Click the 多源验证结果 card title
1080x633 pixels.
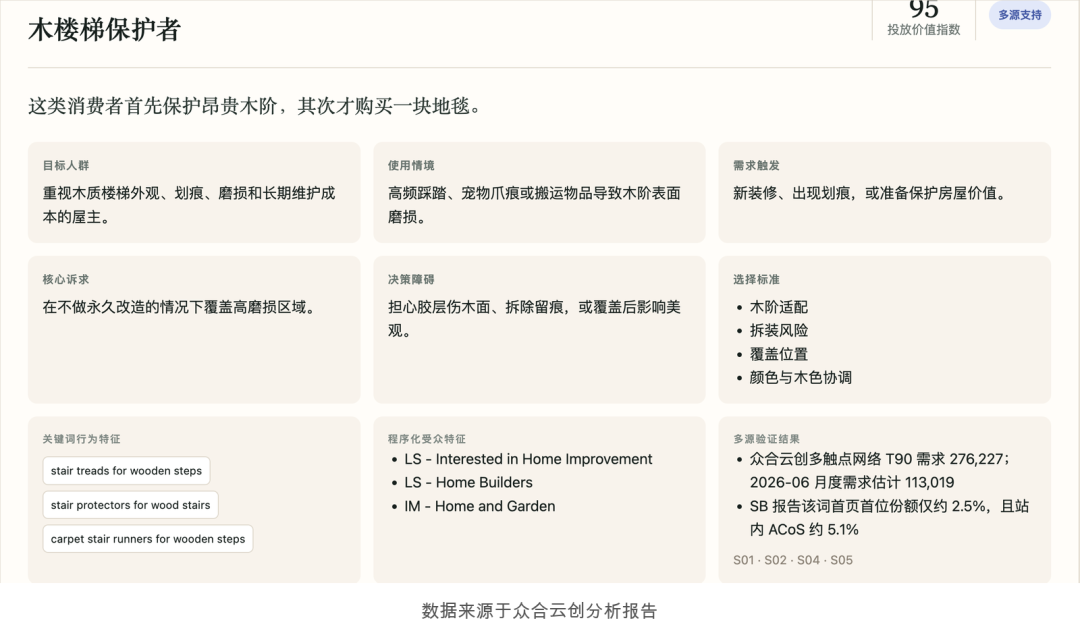pyautogui.click(x=766, y=439)
